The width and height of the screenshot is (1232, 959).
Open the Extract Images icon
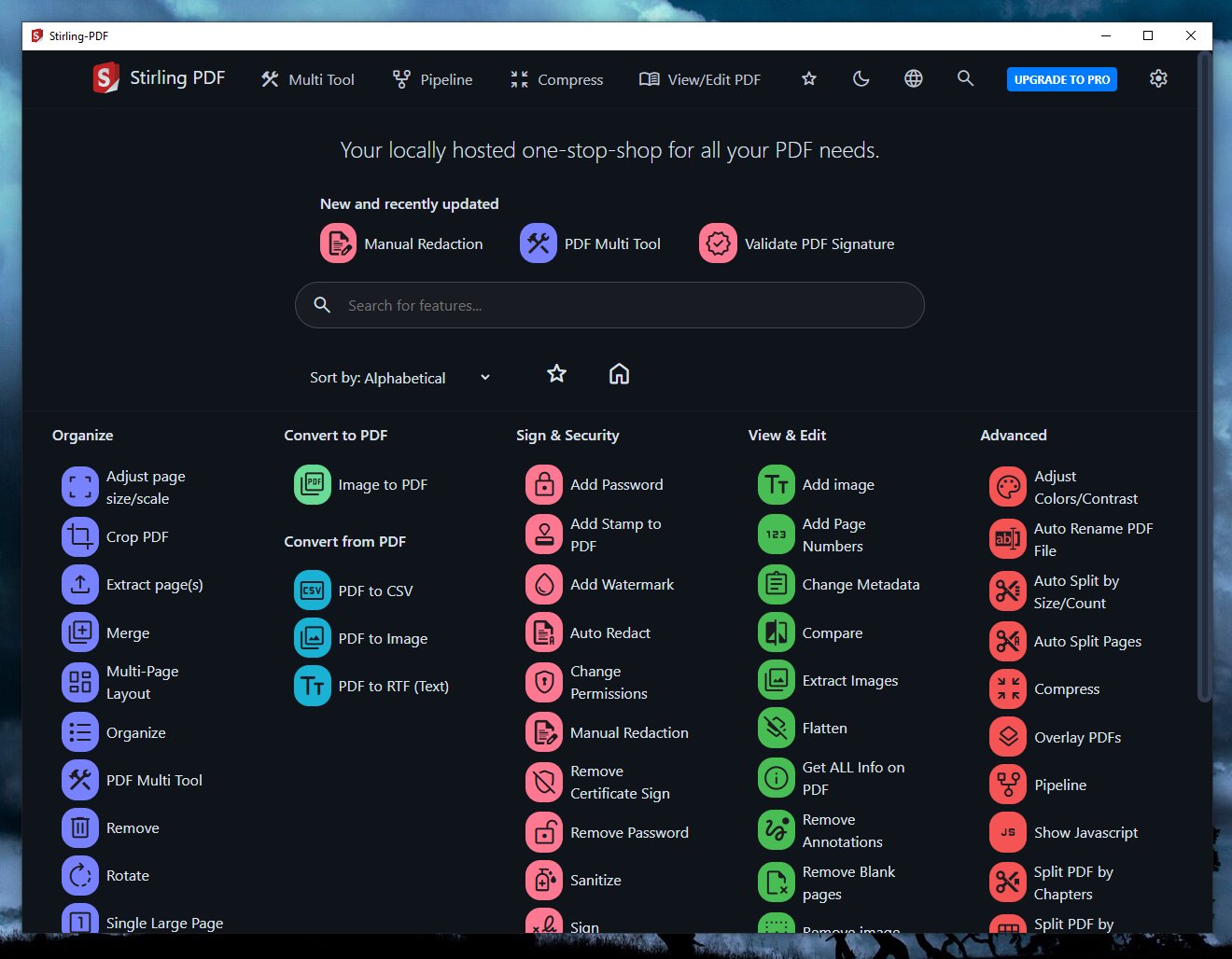click(x=777, y=680)
